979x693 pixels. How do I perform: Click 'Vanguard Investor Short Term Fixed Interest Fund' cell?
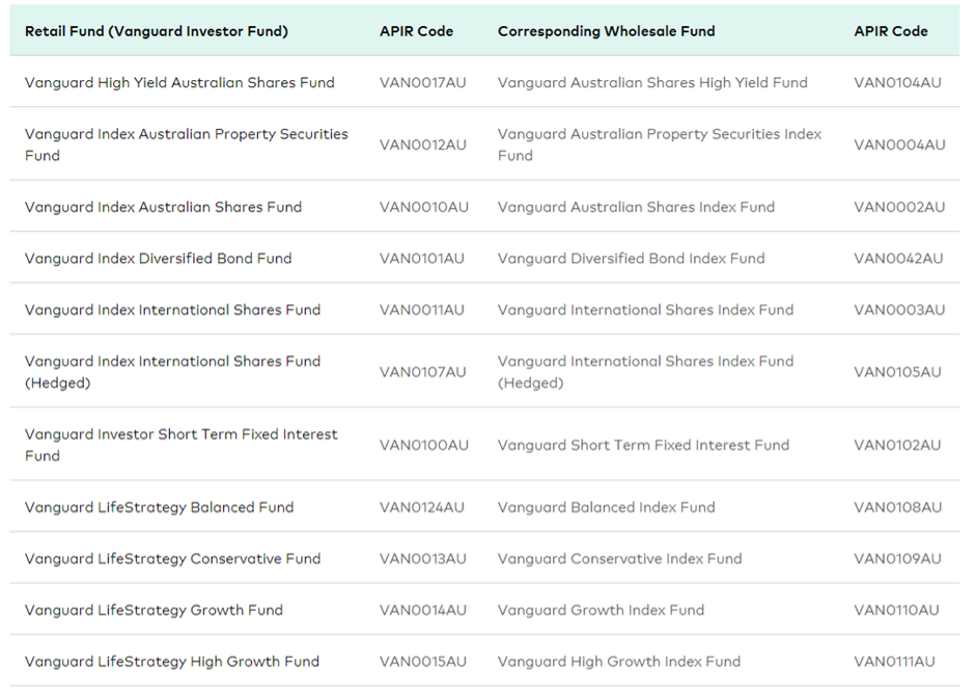[181, 445]
